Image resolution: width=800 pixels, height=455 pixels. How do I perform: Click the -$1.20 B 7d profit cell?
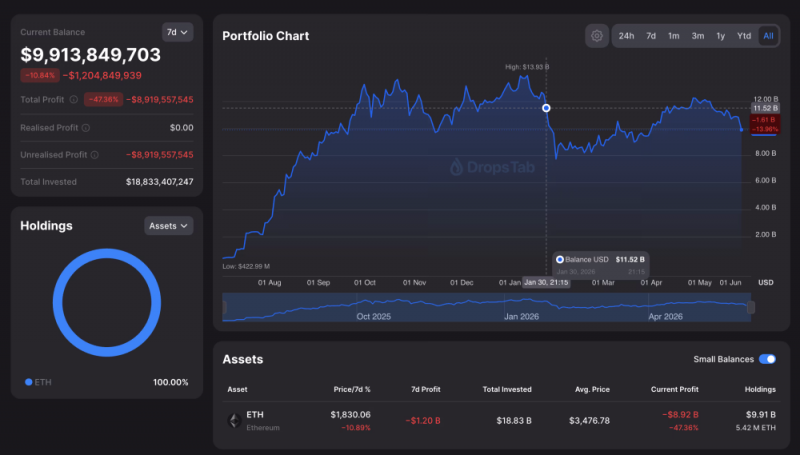pyautogui.click(x=423, y=421)
